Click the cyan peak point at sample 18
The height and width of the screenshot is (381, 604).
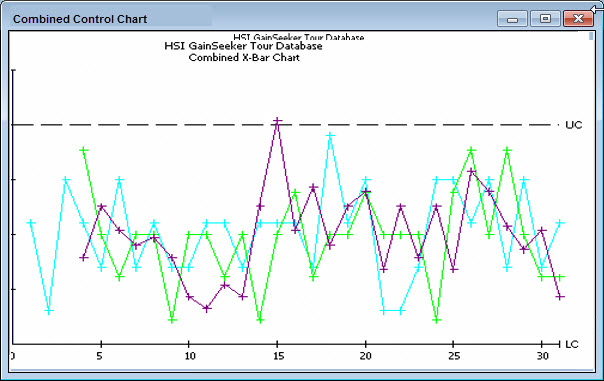click(x=330, y=135)
